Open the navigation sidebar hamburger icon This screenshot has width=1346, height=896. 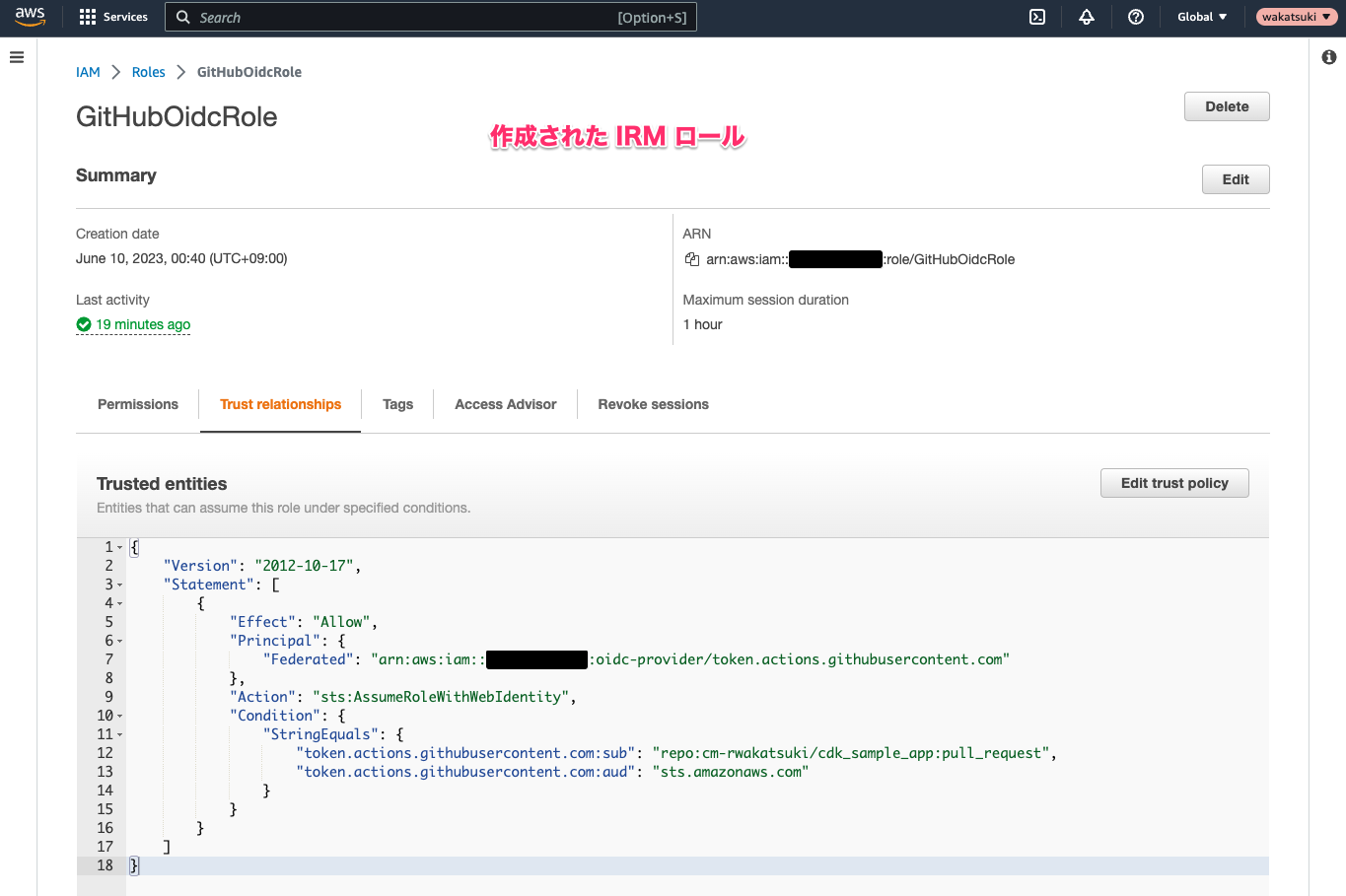[17, 57]
